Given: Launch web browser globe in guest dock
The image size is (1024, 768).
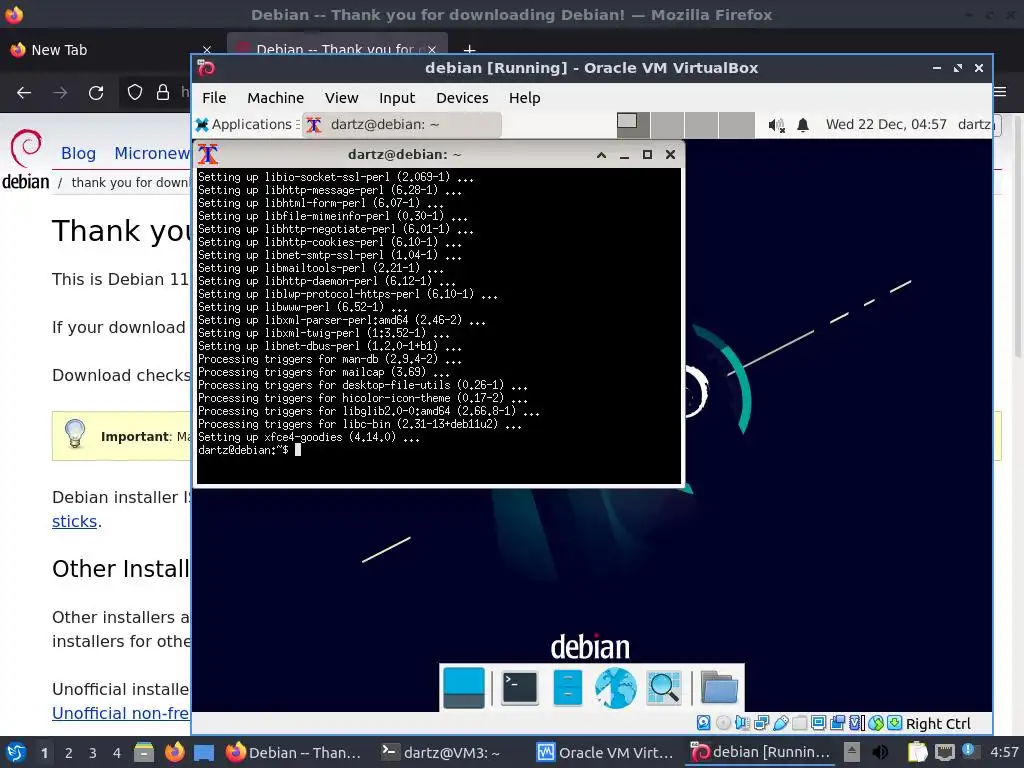Looking at the screenshot, I should click(x=615, y=688).
